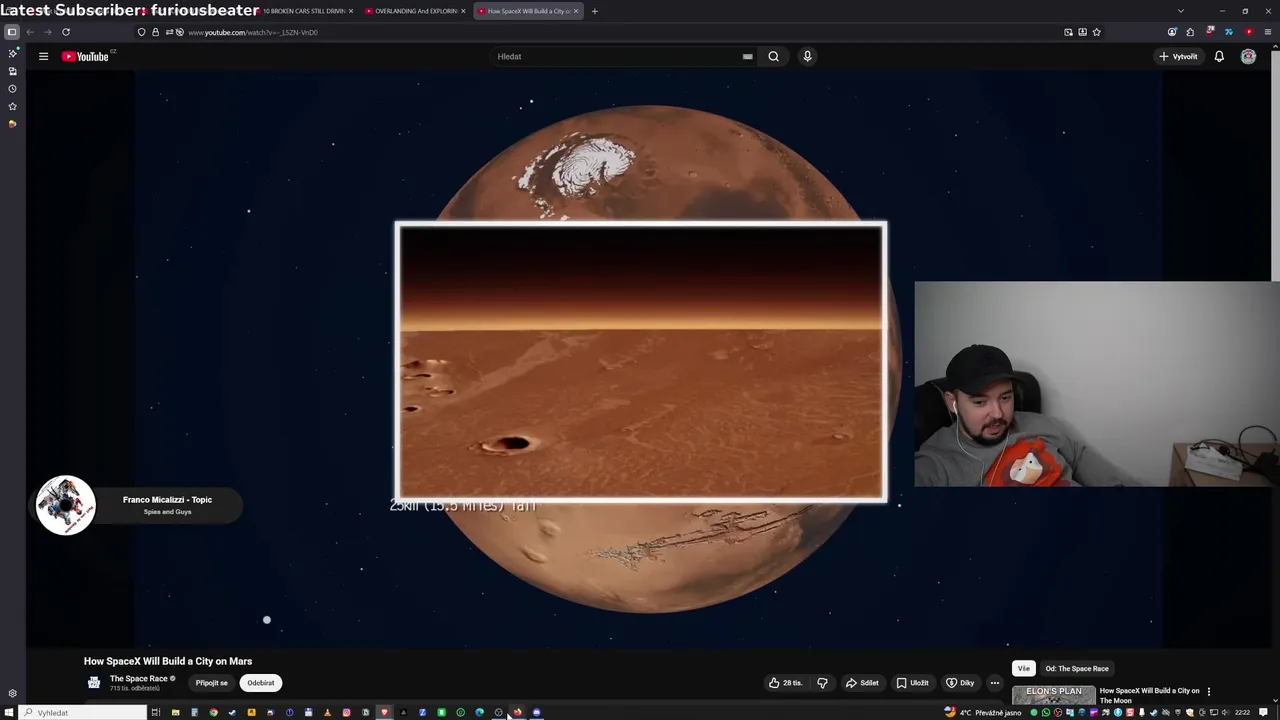The height and width of the screenshot is (720, 1280).
Task: Select the Od: The Space Race chip
Action: (1076, 668)
